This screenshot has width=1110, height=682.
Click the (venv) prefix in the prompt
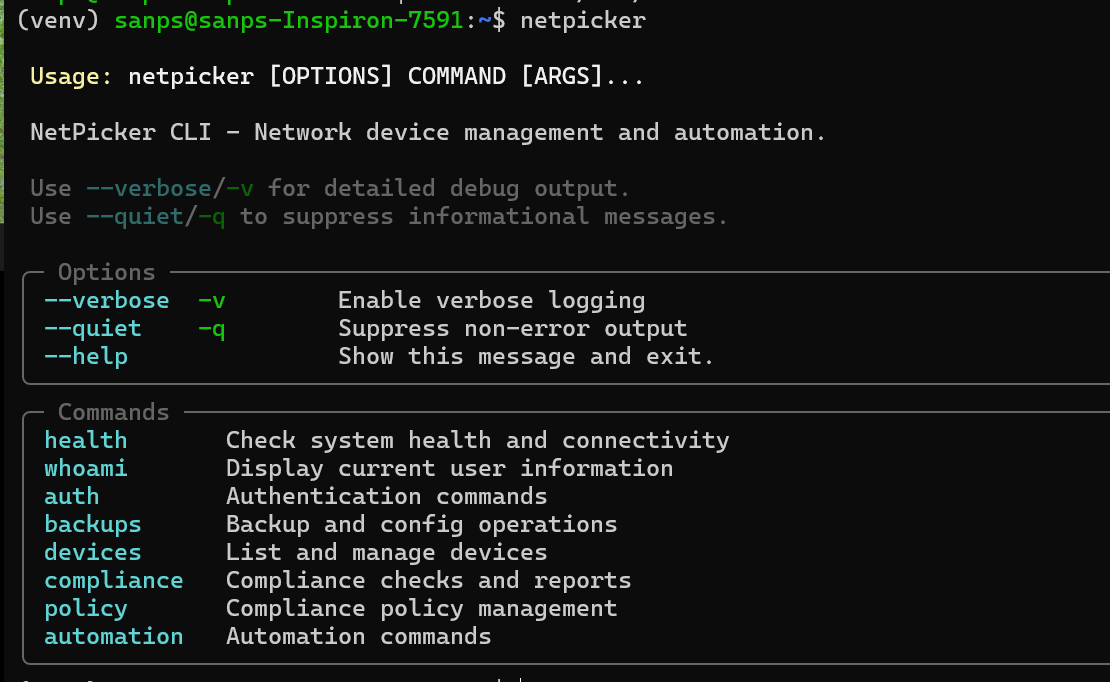click(x=57, y=20)
